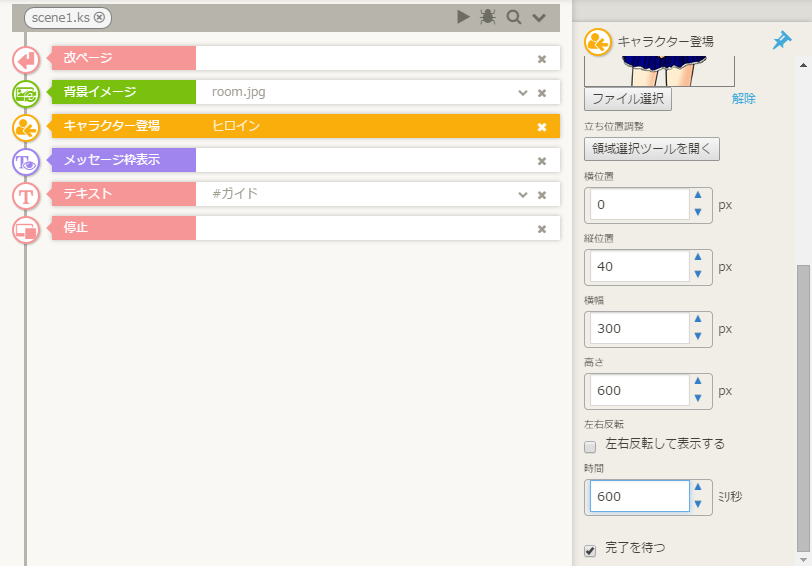Enable 左右反転して表示する checkbox
Screen dimensions: 812x566
[x=590, y=446]
